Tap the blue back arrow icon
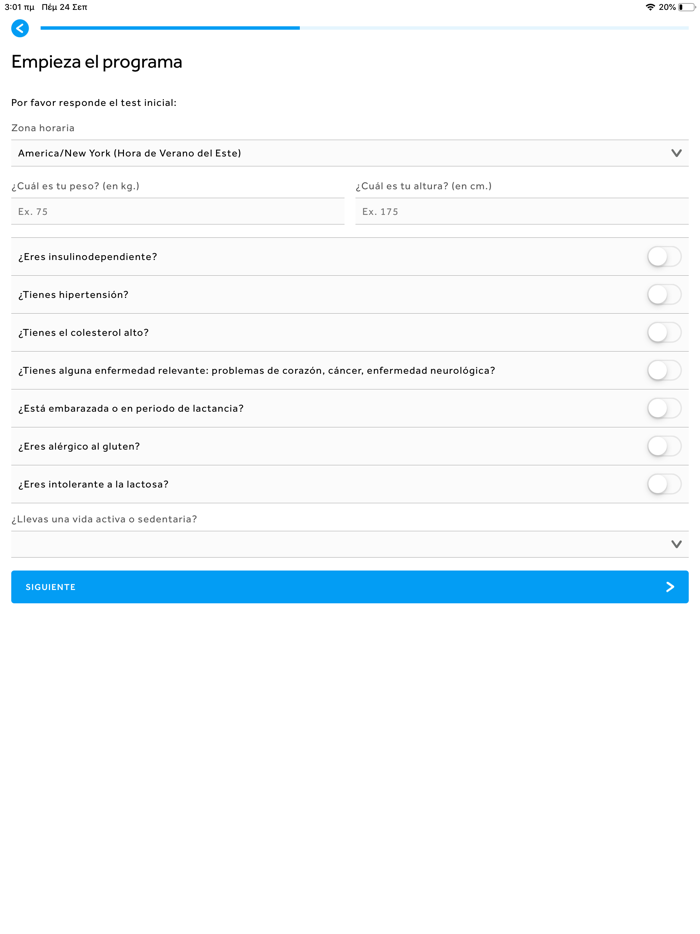700x934 pixels. point(20,28)
